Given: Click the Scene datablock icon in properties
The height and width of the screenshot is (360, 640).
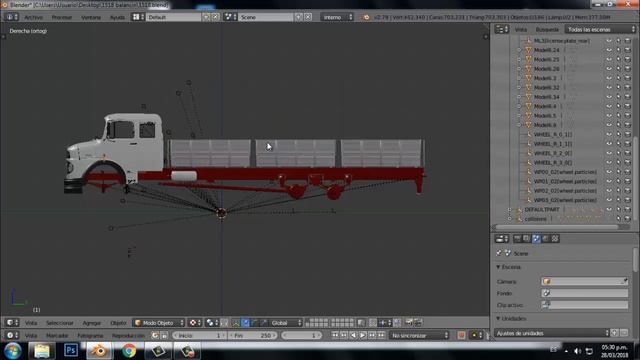Looking at the screenshot, I should tap(508, 253).
